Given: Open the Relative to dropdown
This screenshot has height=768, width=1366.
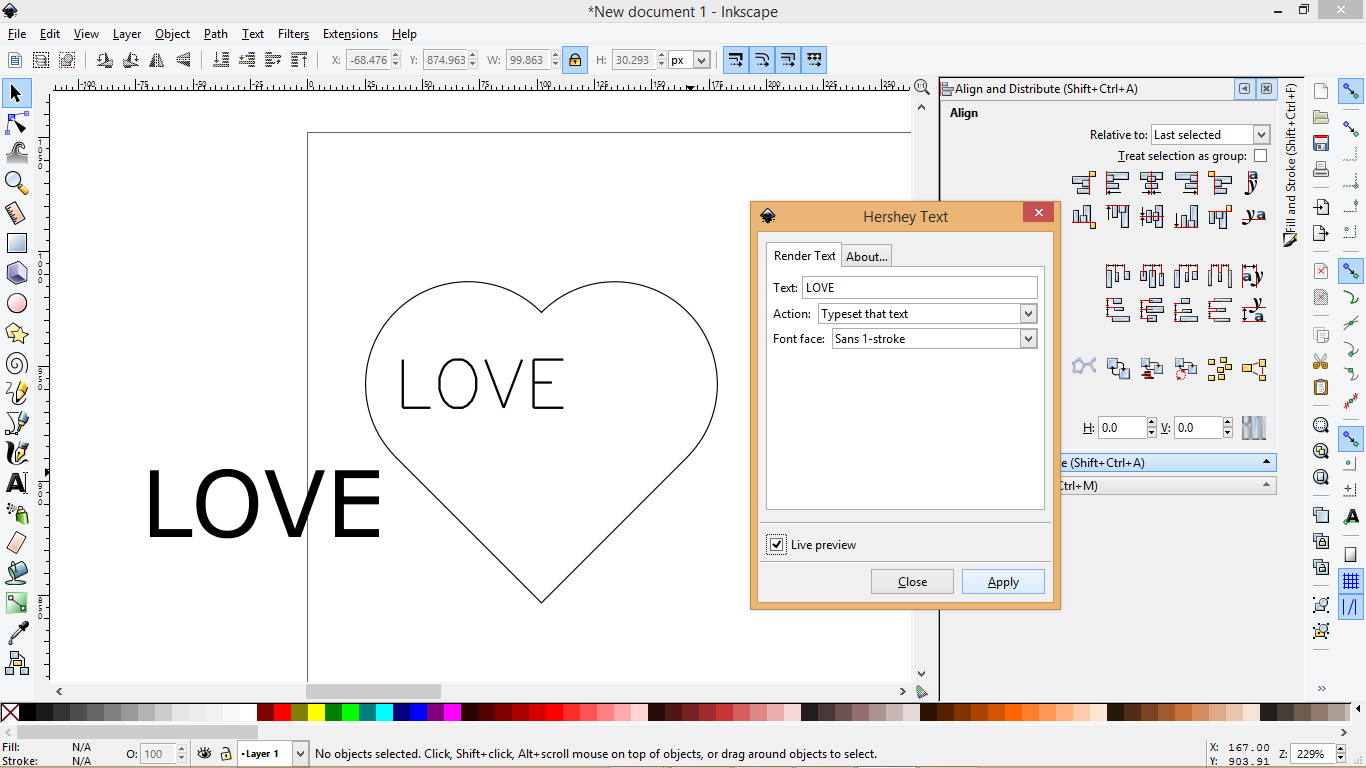Looking at the screenshot, I should click(x=1258, y=134).
